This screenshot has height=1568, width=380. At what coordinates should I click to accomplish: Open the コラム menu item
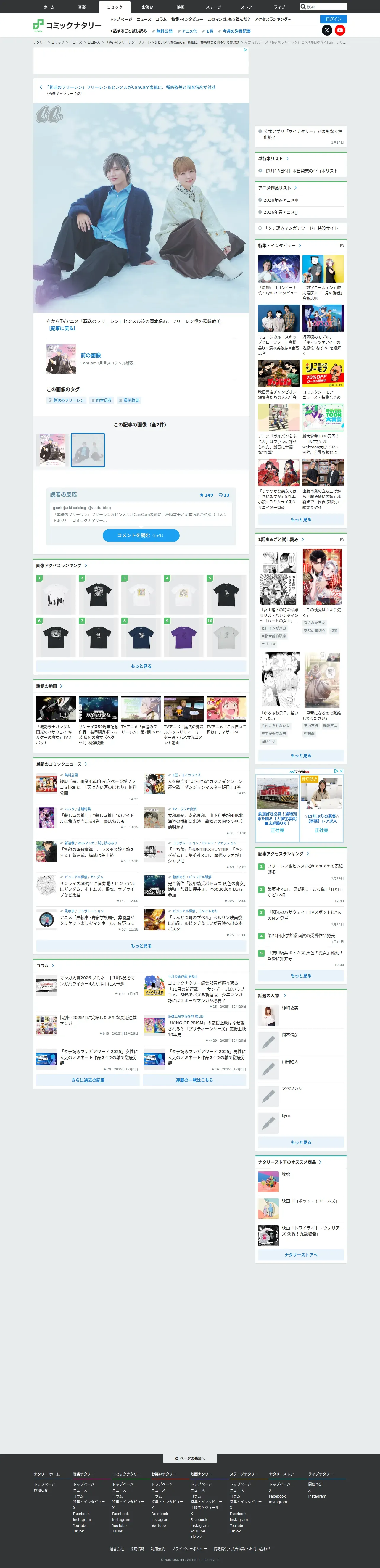tap(161, 20)
